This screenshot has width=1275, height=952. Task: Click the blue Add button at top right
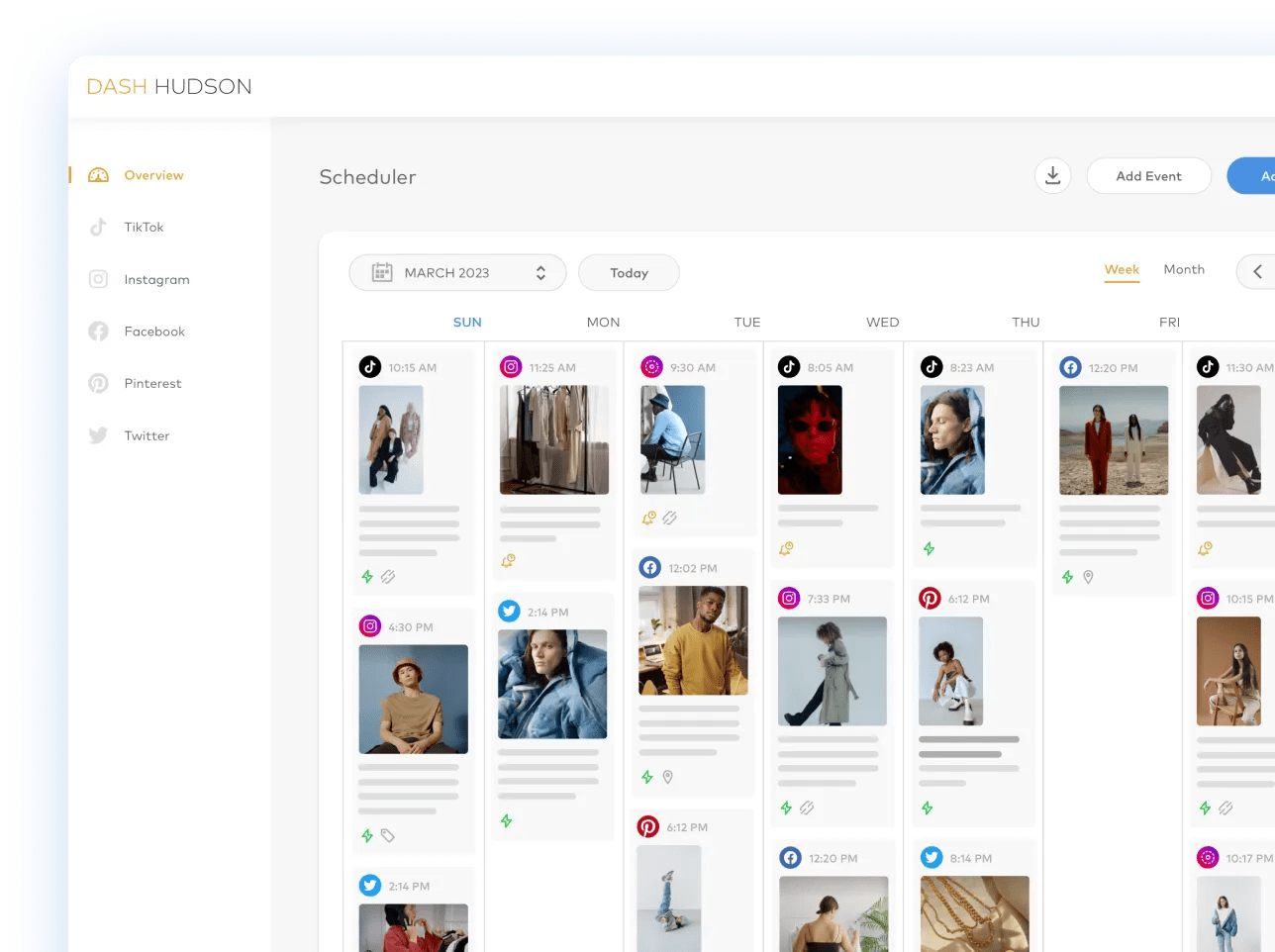1259,175
